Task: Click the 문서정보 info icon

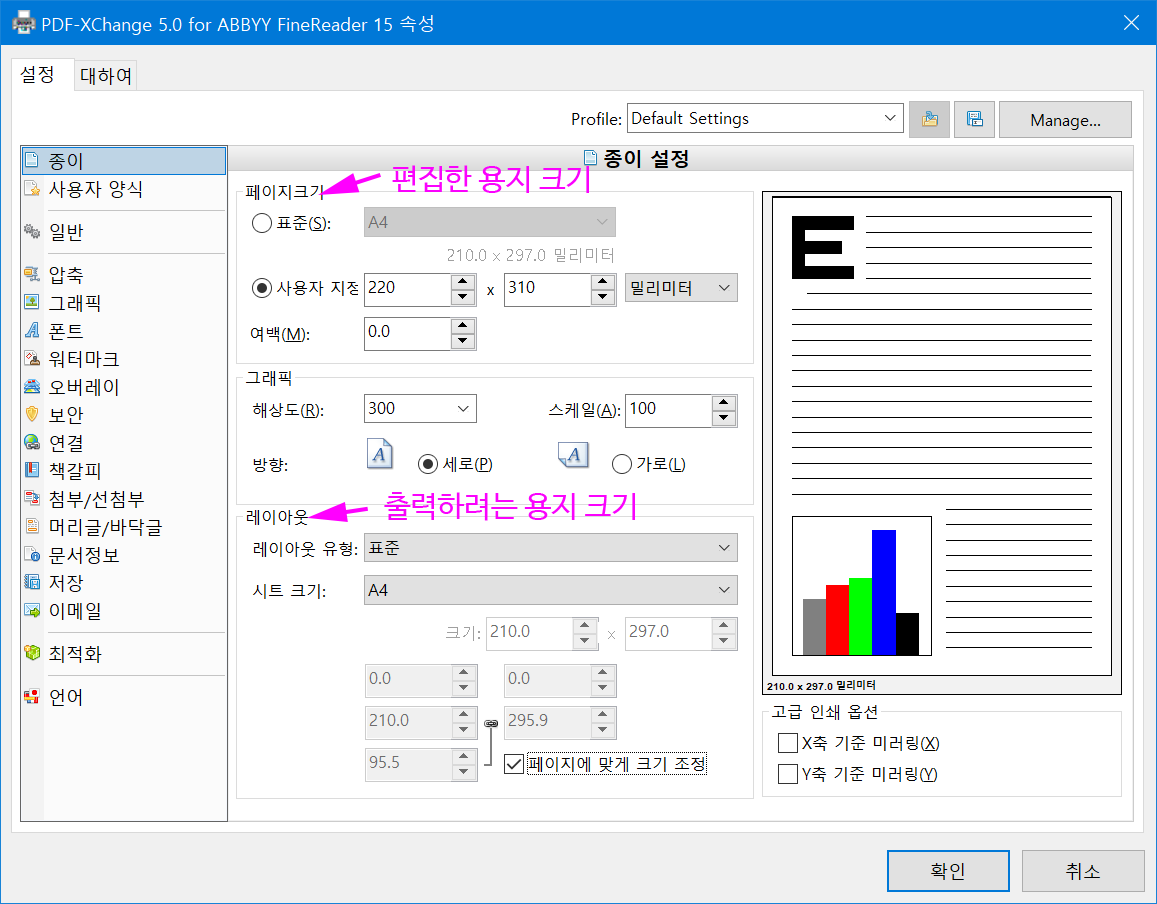Action: click(32, 554)
